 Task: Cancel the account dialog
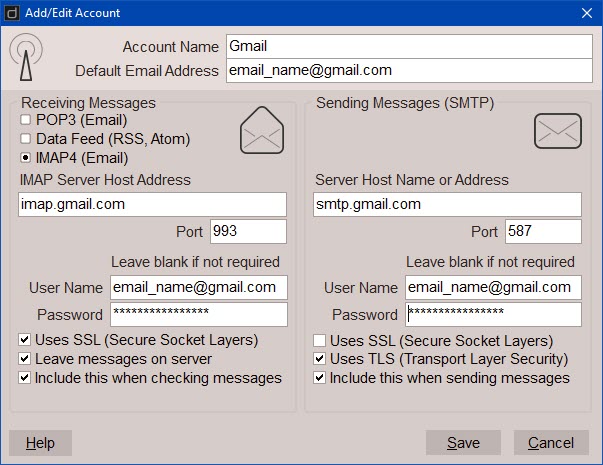pos(551,443)
